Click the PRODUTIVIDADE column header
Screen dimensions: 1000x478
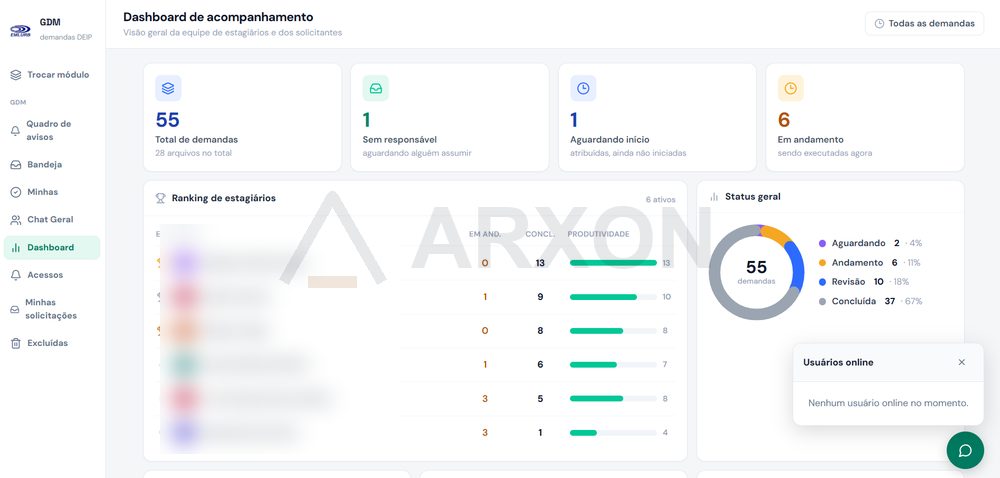click(x=598, y=234)
